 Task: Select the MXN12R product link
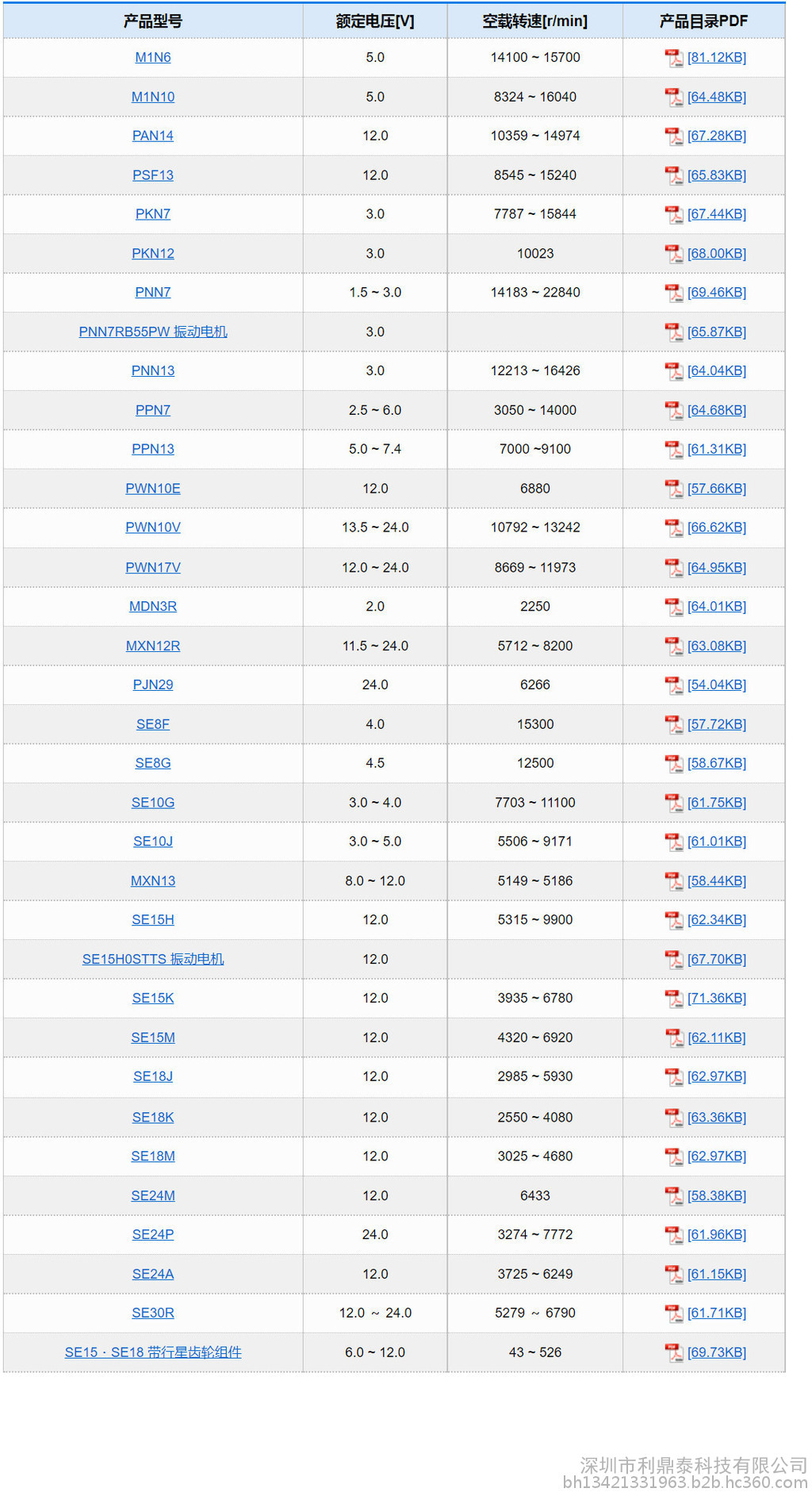click(153, 646)
